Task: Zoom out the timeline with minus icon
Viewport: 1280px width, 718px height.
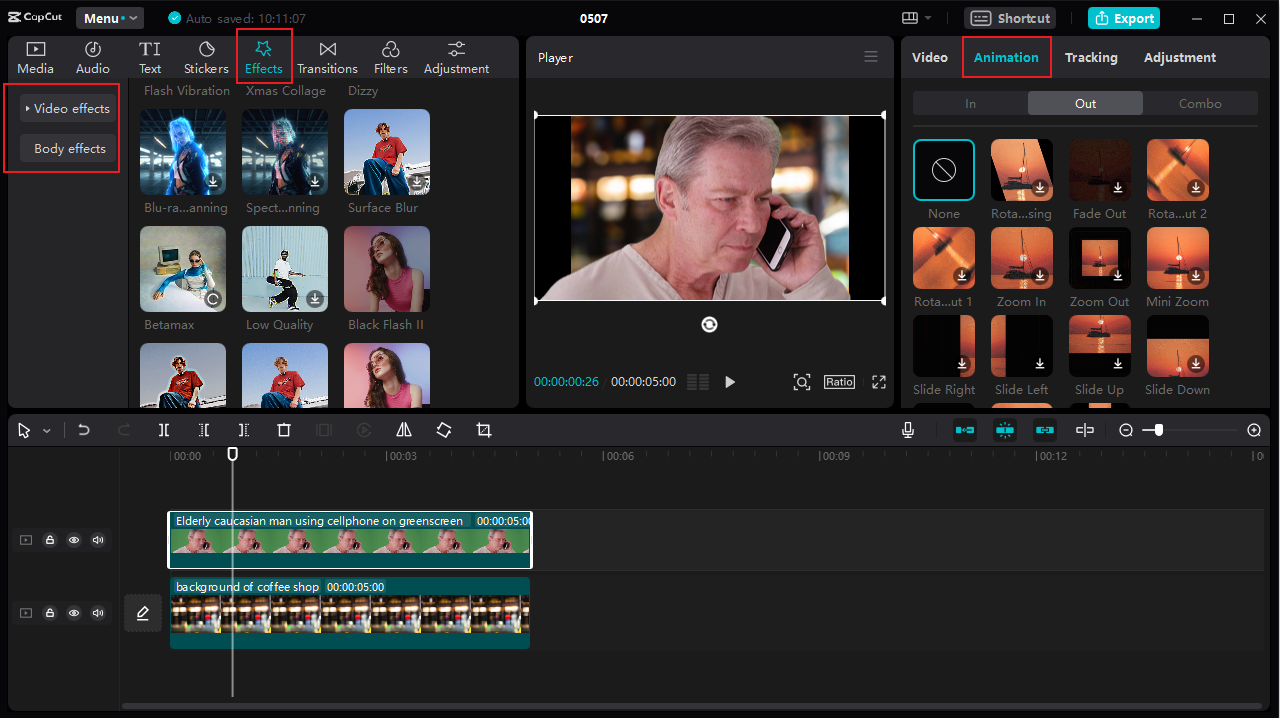Action: tap(1126, 430)
